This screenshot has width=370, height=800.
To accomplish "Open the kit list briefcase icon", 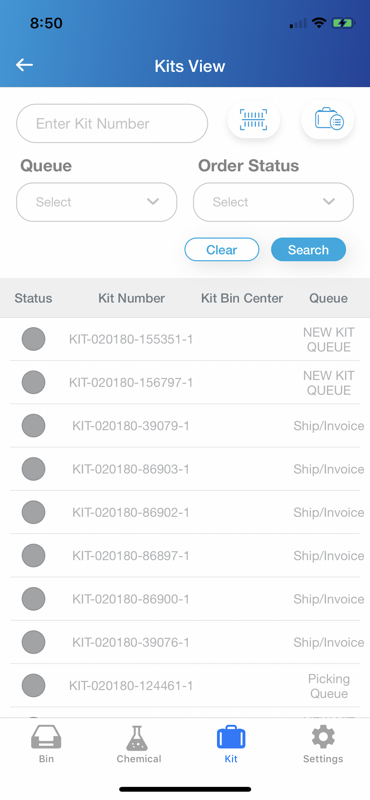I will click(x=328, y=119).
